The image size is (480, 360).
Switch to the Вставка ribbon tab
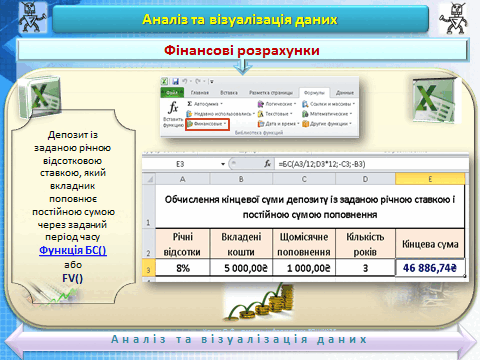click(229, 93)
